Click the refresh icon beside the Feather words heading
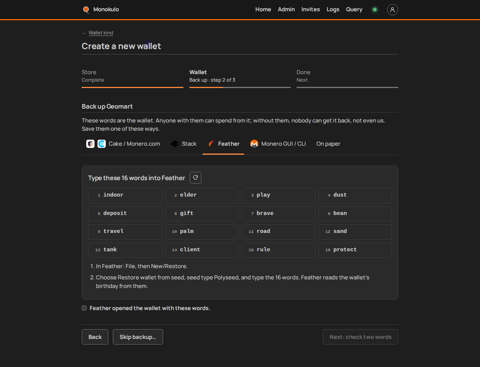This screenshot has width=480, height=367. [195, 178]
